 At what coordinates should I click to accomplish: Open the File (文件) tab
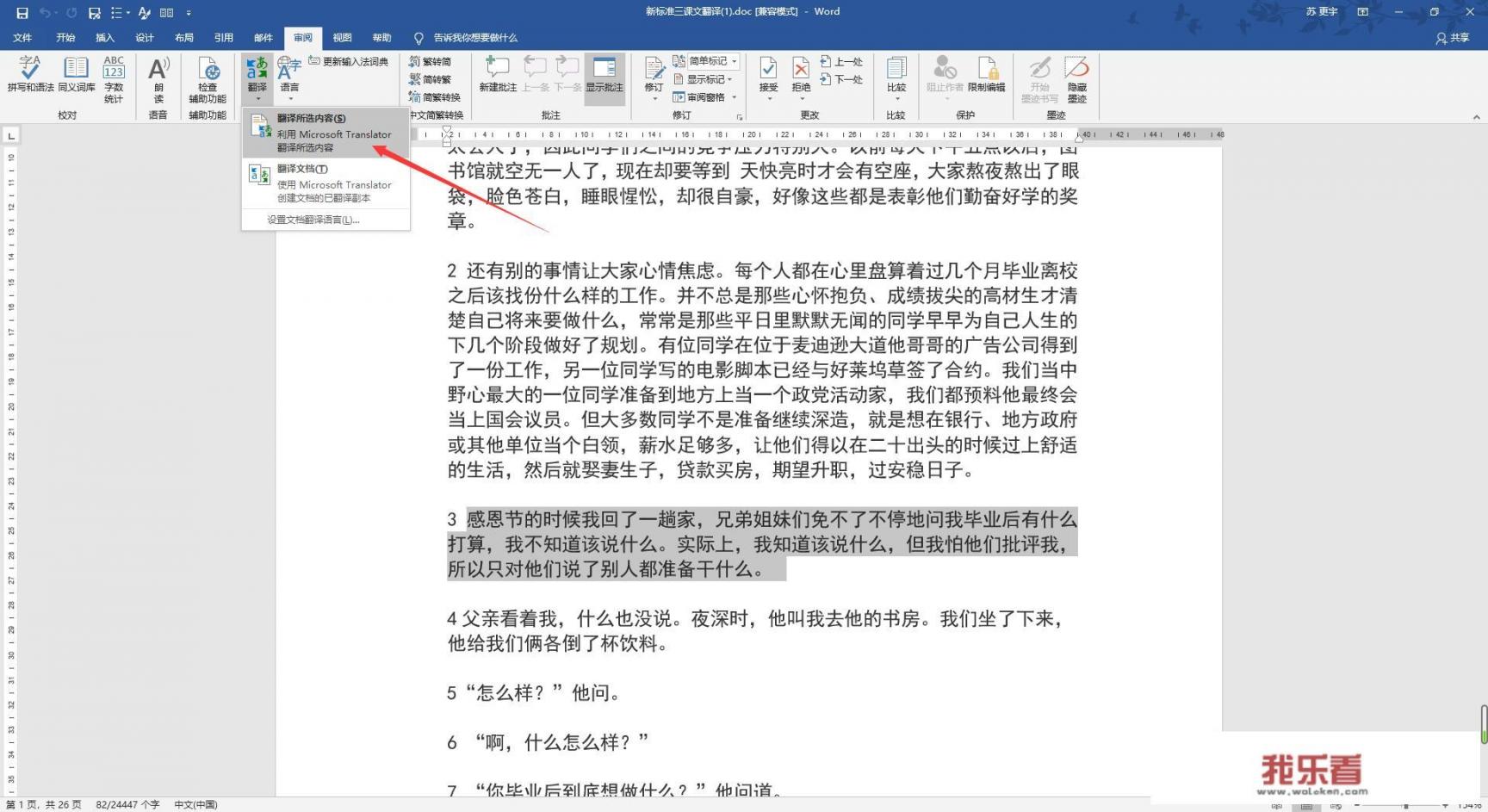(x=22, y=38)
